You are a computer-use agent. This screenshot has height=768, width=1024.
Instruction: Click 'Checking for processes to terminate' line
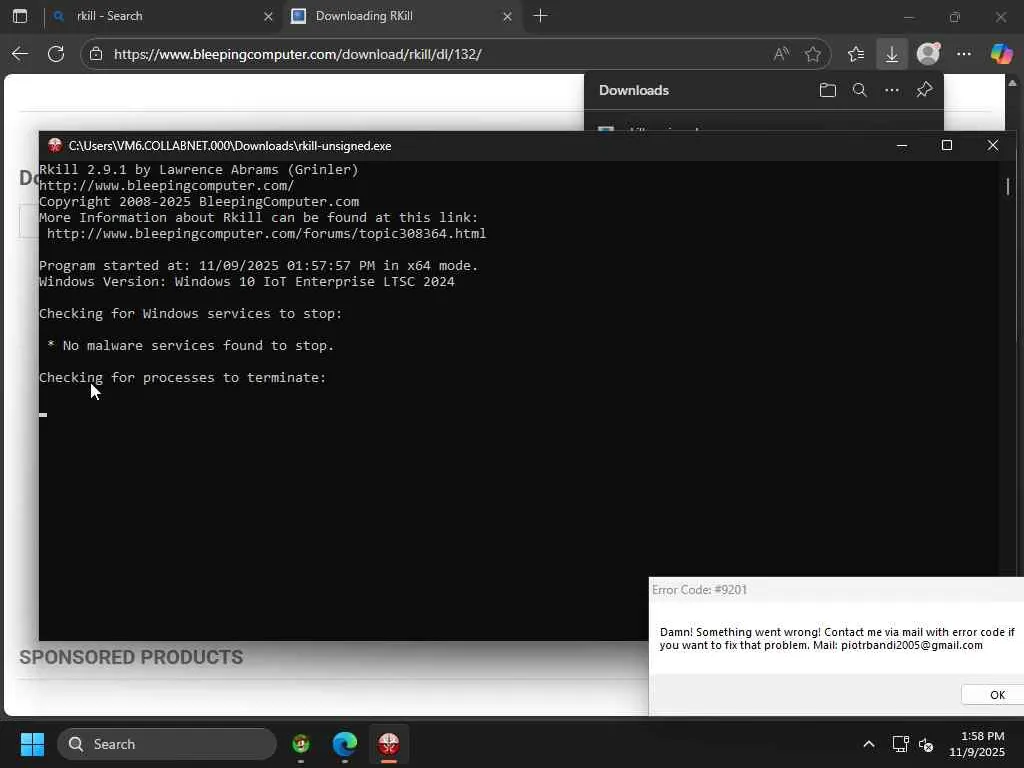pyautogui.click(x=183, y=377)
